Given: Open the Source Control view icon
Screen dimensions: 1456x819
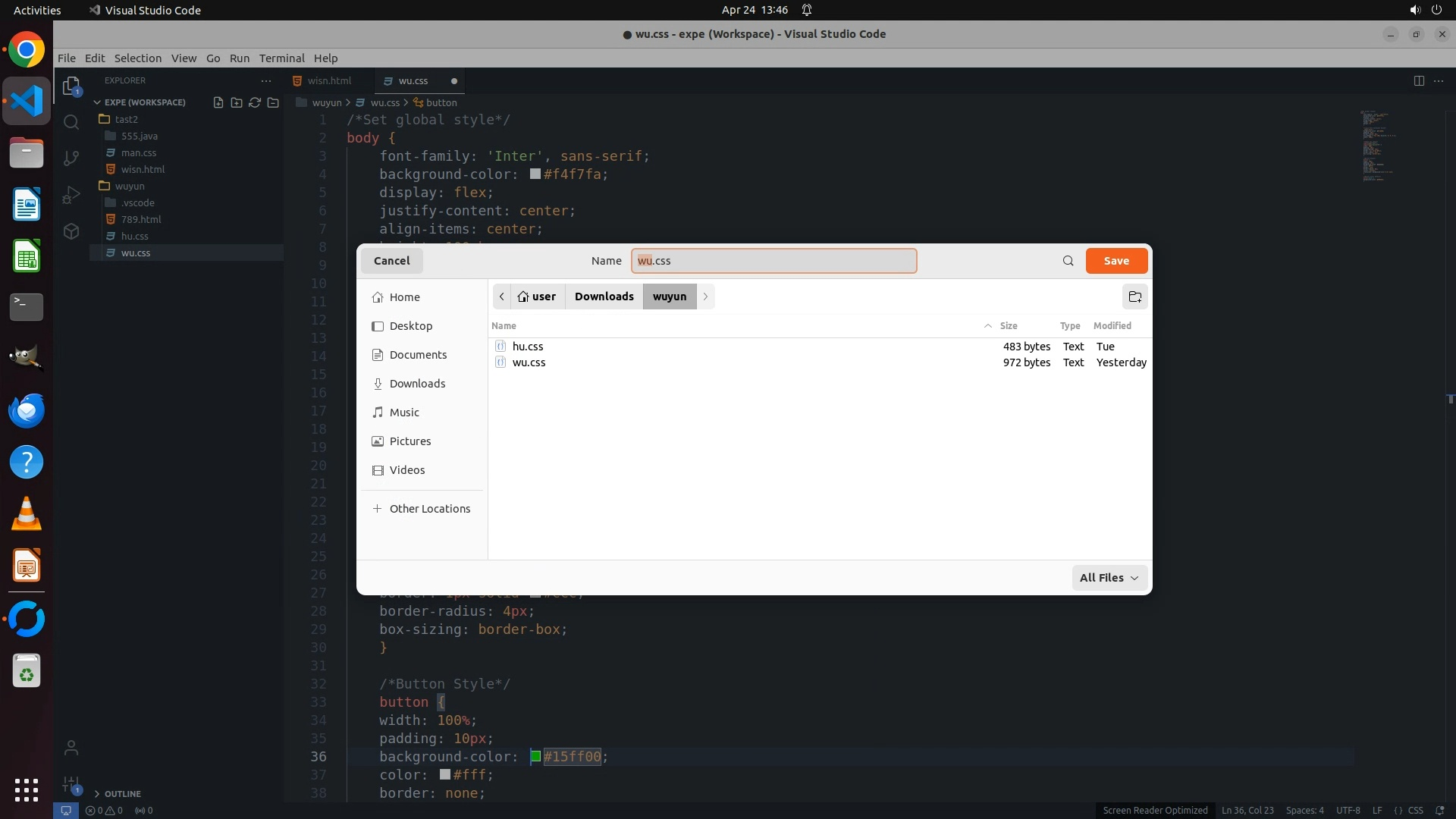Looking at the screenshot, I should [71, 158].
